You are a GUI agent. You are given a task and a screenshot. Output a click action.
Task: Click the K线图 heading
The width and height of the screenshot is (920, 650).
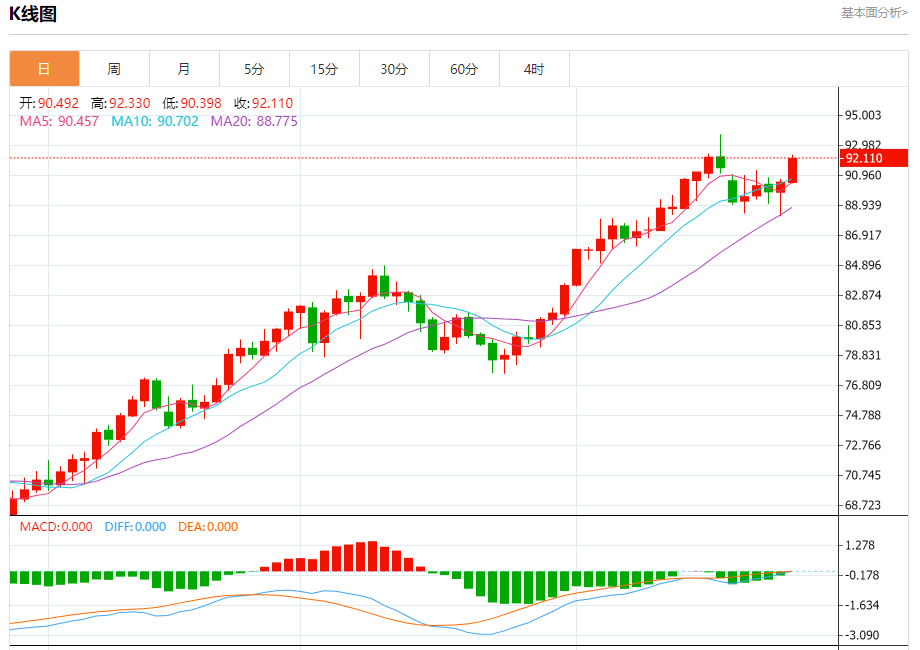[x=33, y=14]
